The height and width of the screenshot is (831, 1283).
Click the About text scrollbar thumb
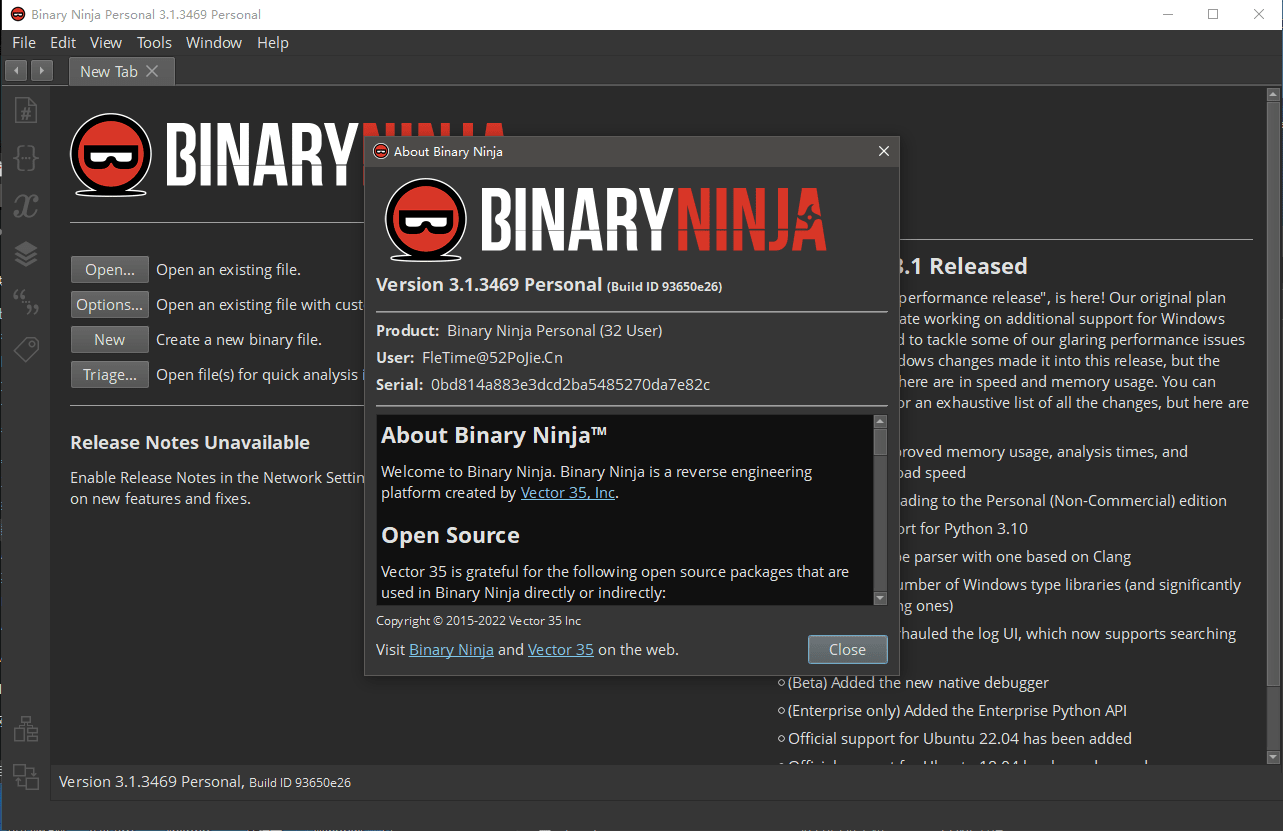(x=880, y=441)
